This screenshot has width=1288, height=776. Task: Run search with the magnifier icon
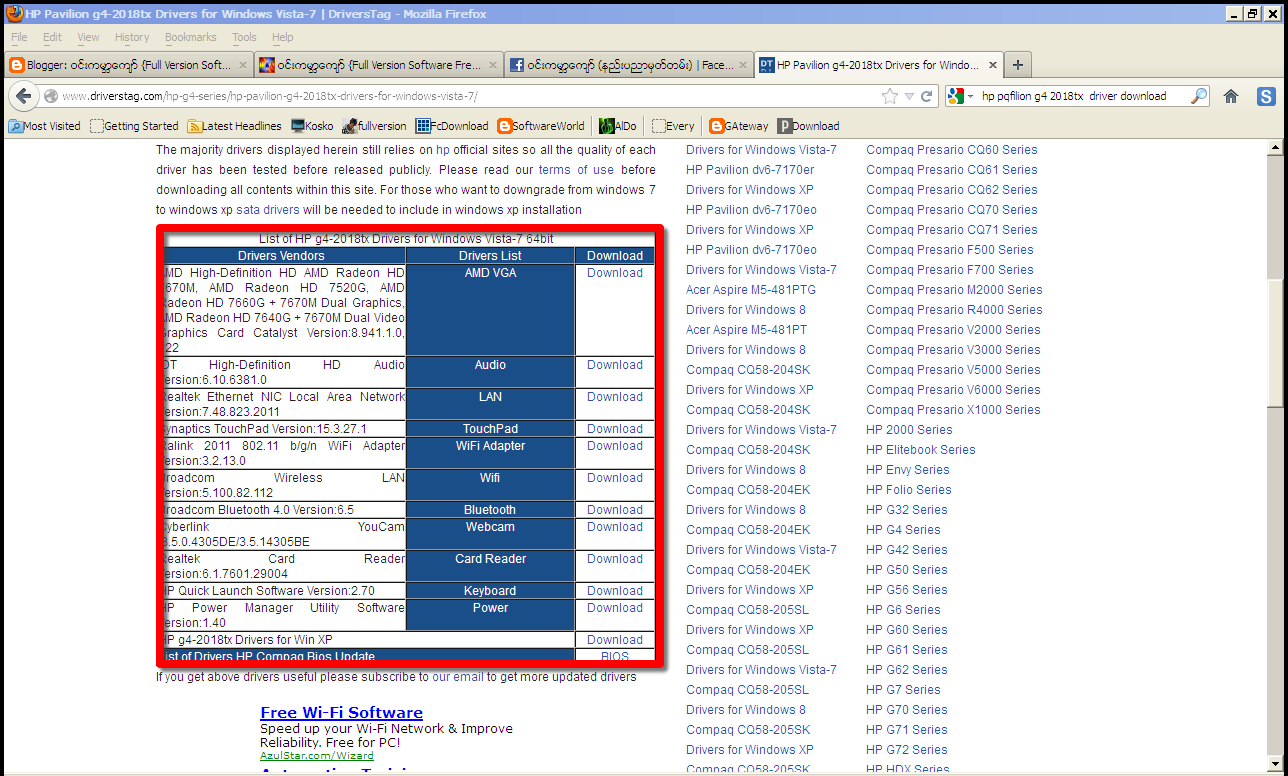pyautogui.click(x=1200, y=96)
